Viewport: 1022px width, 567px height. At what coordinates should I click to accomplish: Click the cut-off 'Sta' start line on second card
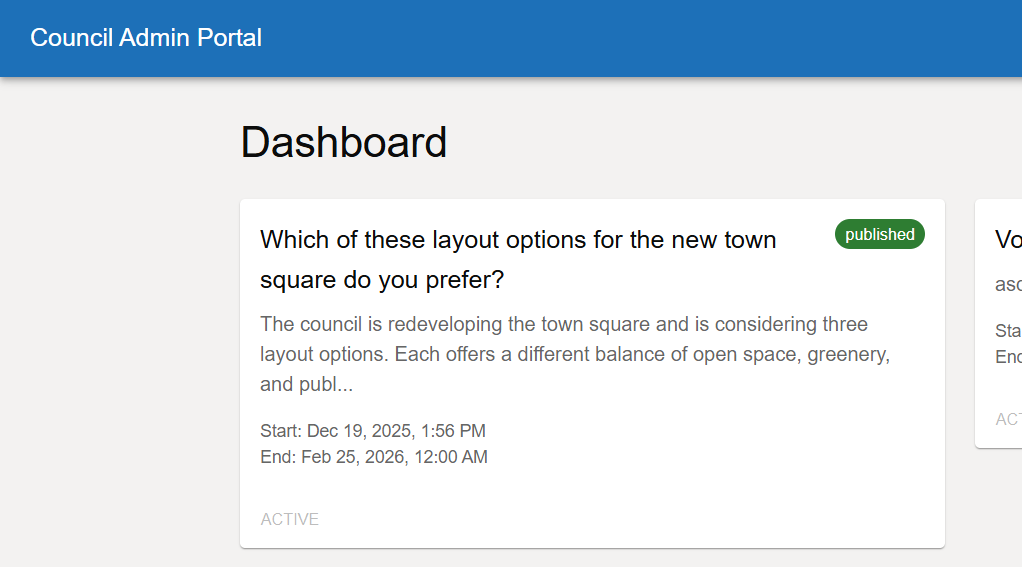1007,331
